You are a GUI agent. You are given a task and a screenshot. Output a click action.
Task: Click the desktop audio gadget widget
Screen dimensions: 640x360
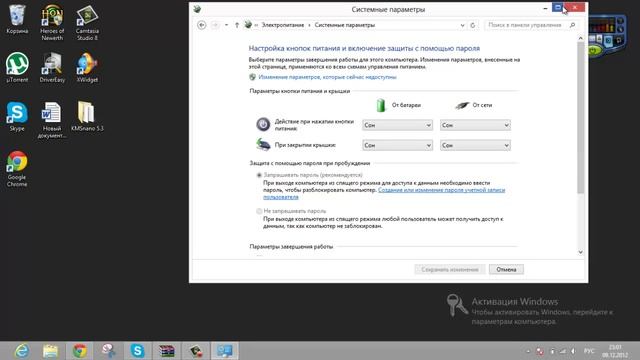[607, 36]
